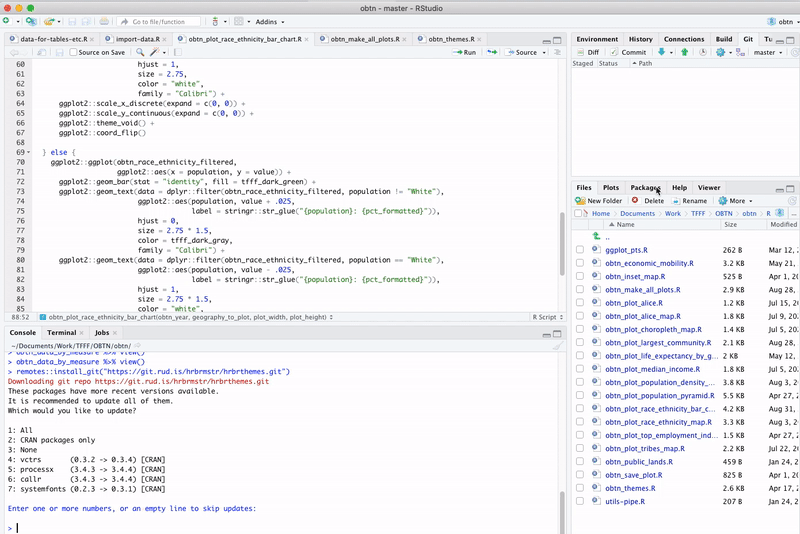The image size is (800, 534).
Task: Close the import-data.R tab
Action: (164, 39)
